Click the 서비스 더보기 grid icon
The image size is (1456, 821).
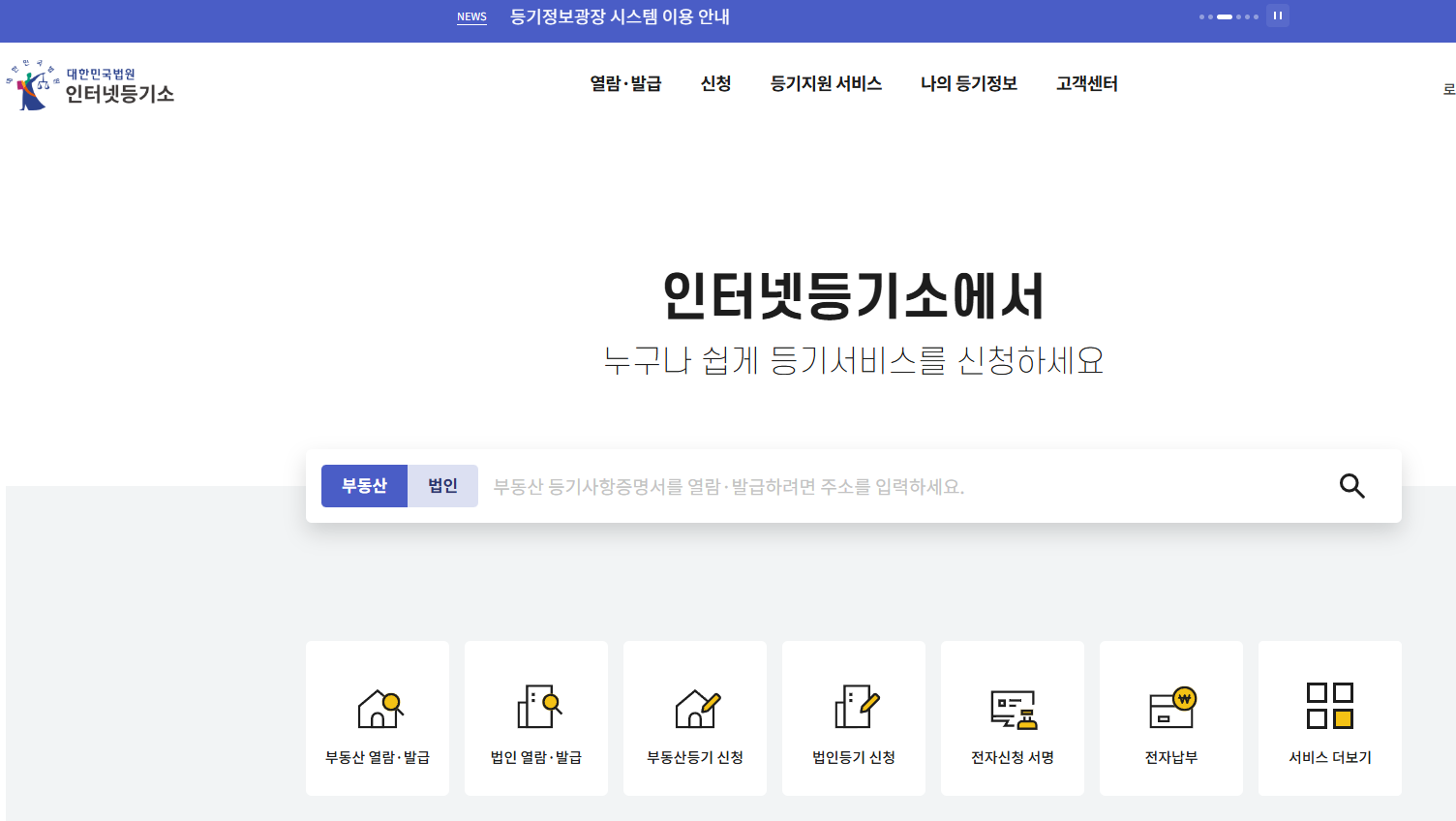click(x=1330, y=706)
